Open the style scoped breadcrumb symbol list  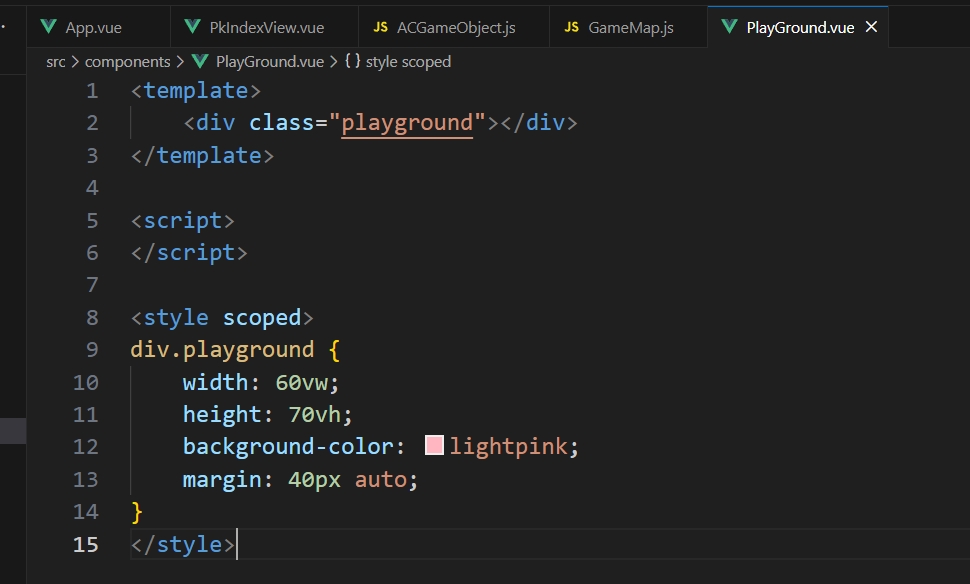click(x=408, y=62)
